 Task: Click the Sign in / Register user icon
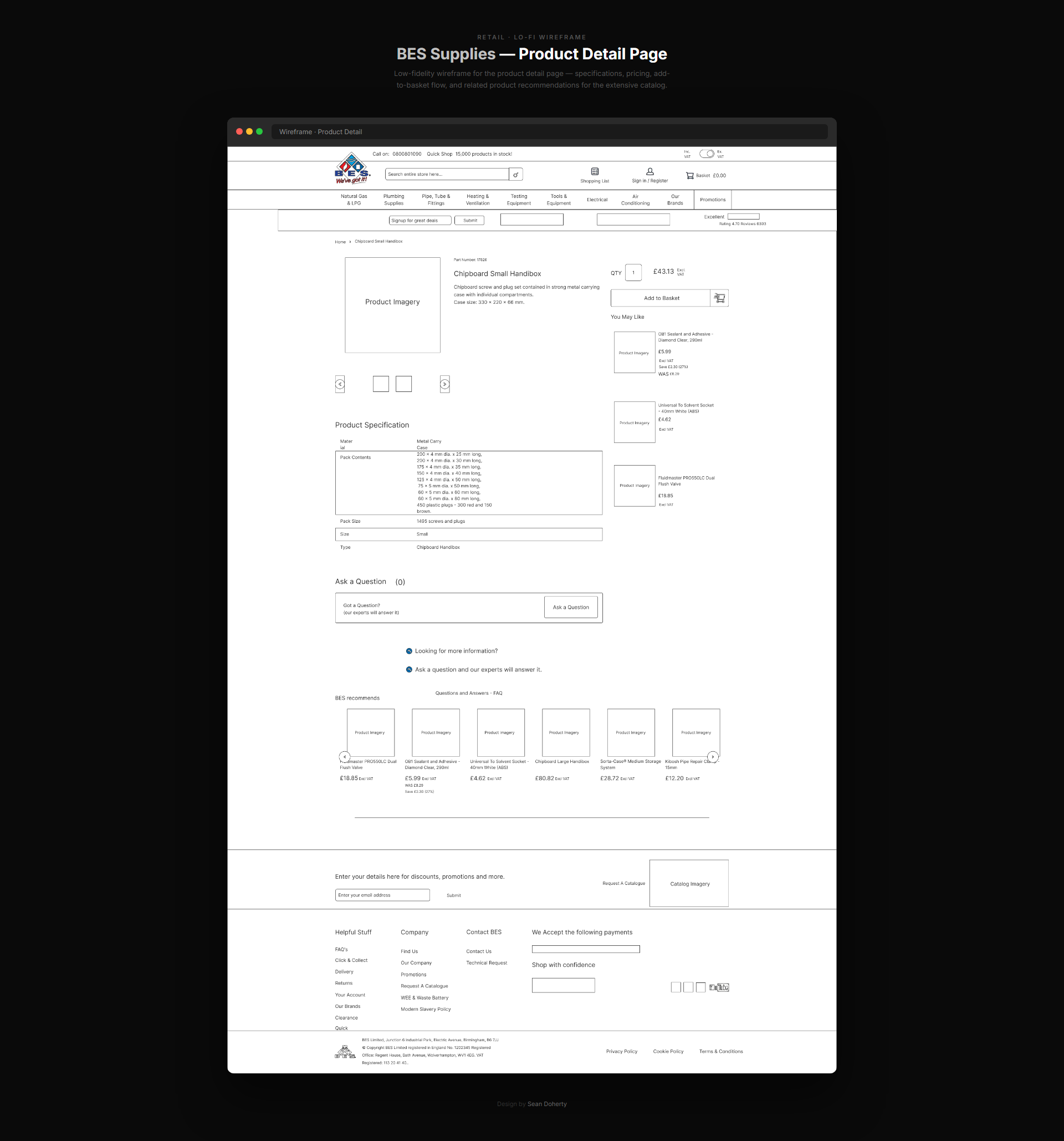pyautogui.click(x=650, y=172)
